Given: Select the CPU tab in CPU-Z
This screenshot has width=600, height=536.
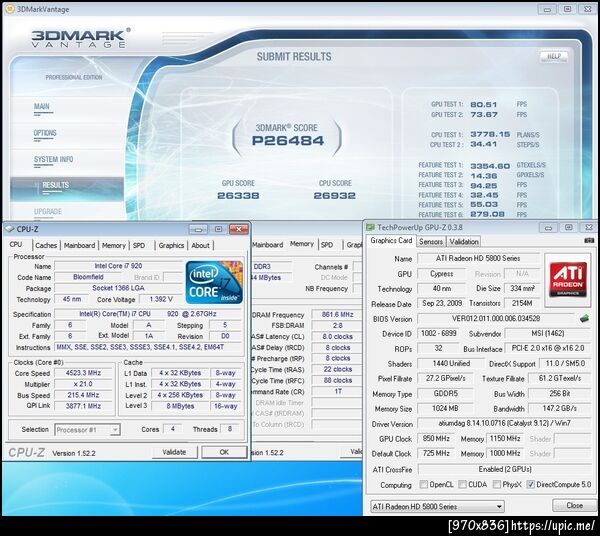Looking at the screenshot, I should (16, 244).
